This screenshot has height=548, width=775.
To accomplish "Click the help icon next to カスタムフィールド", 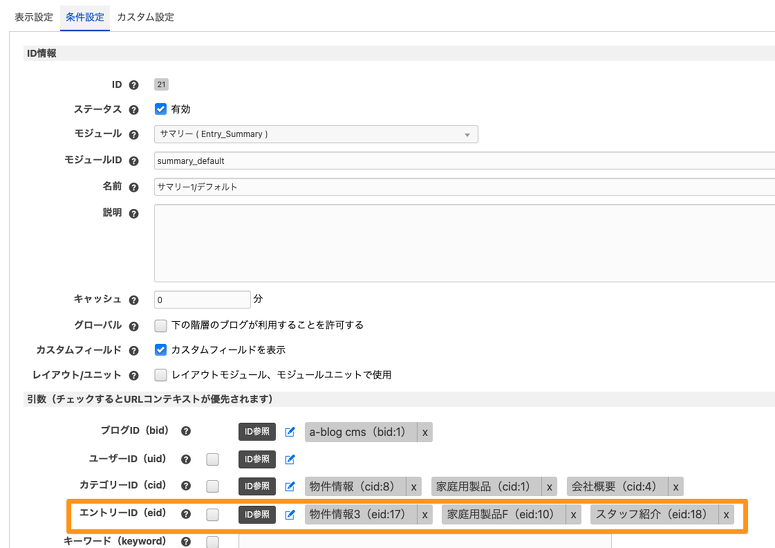I will 133,350.
